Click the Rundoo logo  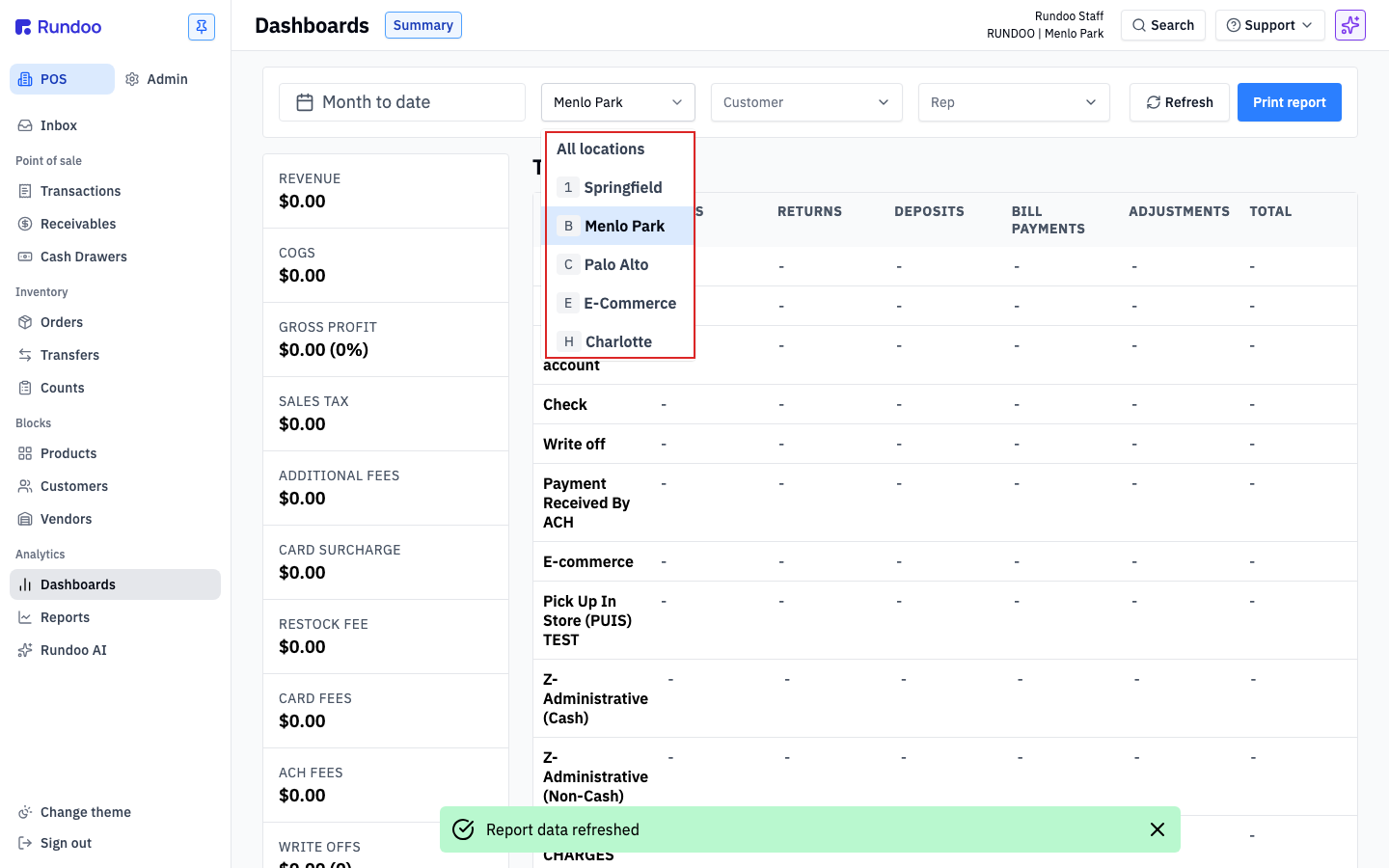tap(58, 27)
